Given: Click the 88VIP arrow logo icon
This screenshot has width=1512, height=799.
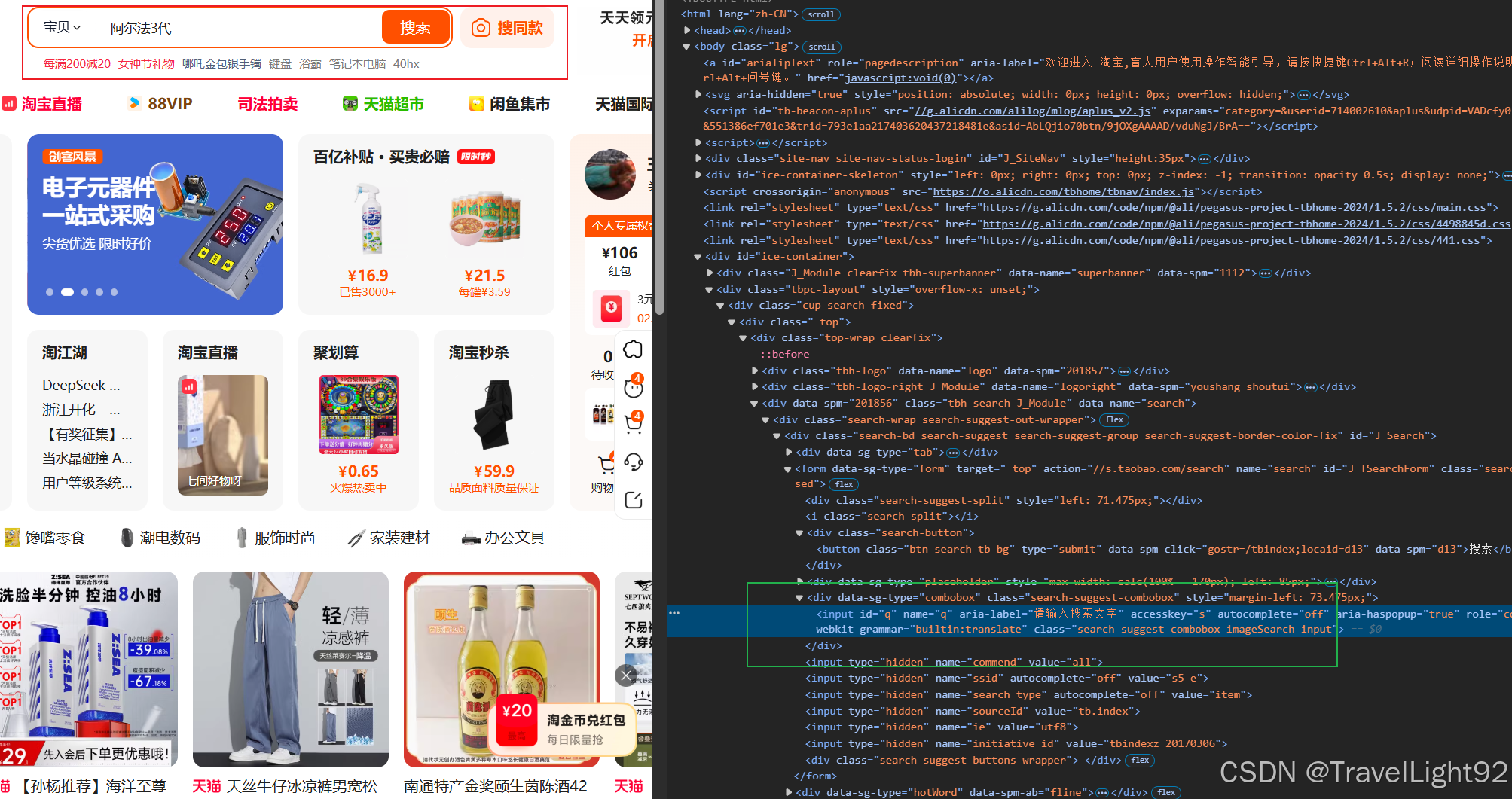Looking at the screenshot, I should [x=134, y=103].
